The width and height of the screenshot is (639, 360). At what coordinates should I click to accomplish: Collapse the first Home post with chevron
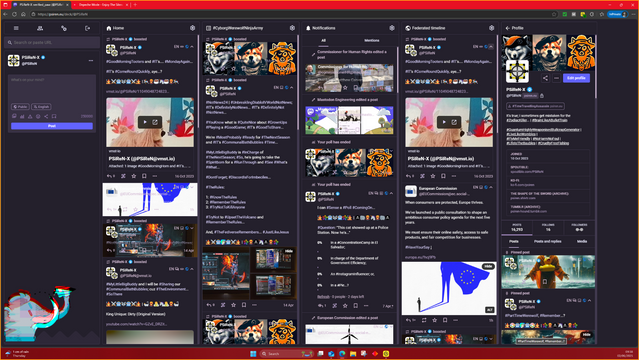click(192, 47)
